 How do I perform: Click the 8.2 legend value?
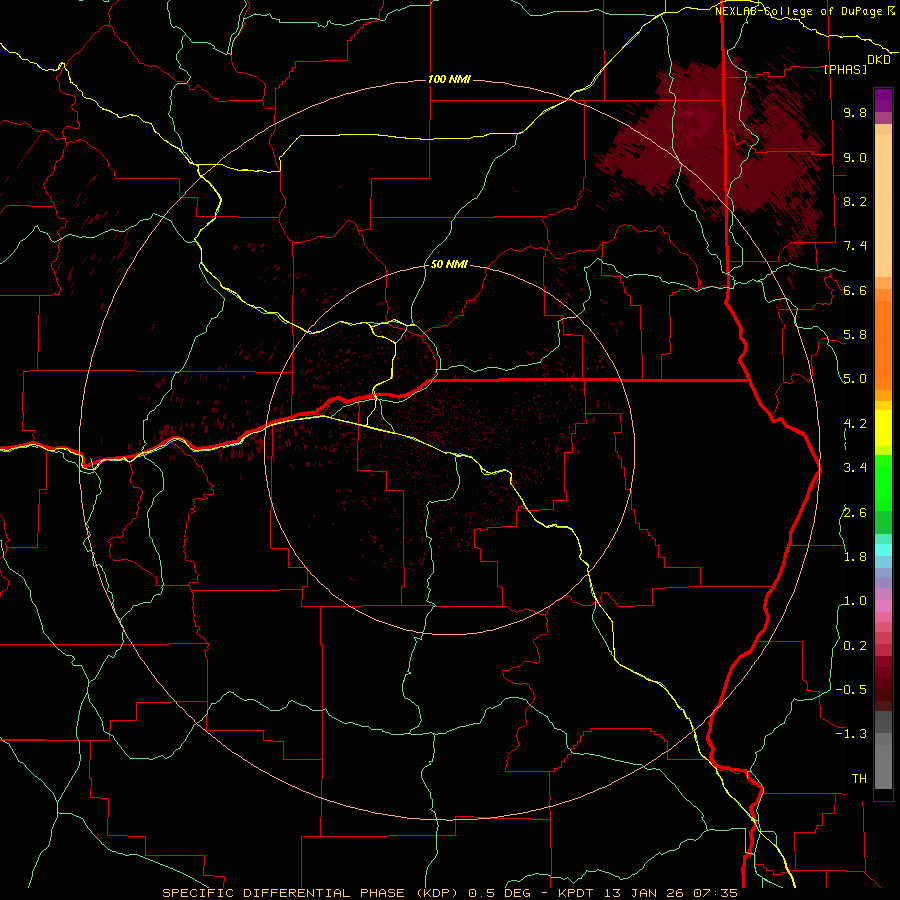[855, 201]
